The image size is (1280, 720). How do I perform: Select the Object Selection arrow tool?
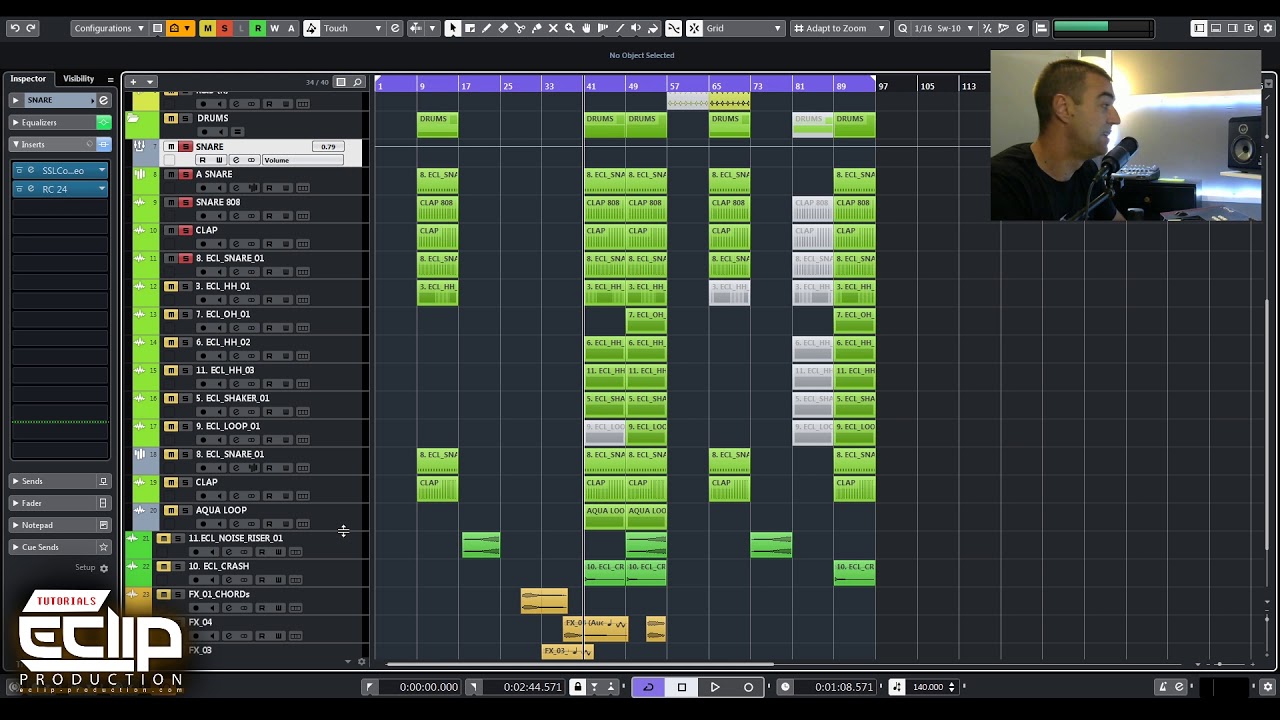pos(452,28)
